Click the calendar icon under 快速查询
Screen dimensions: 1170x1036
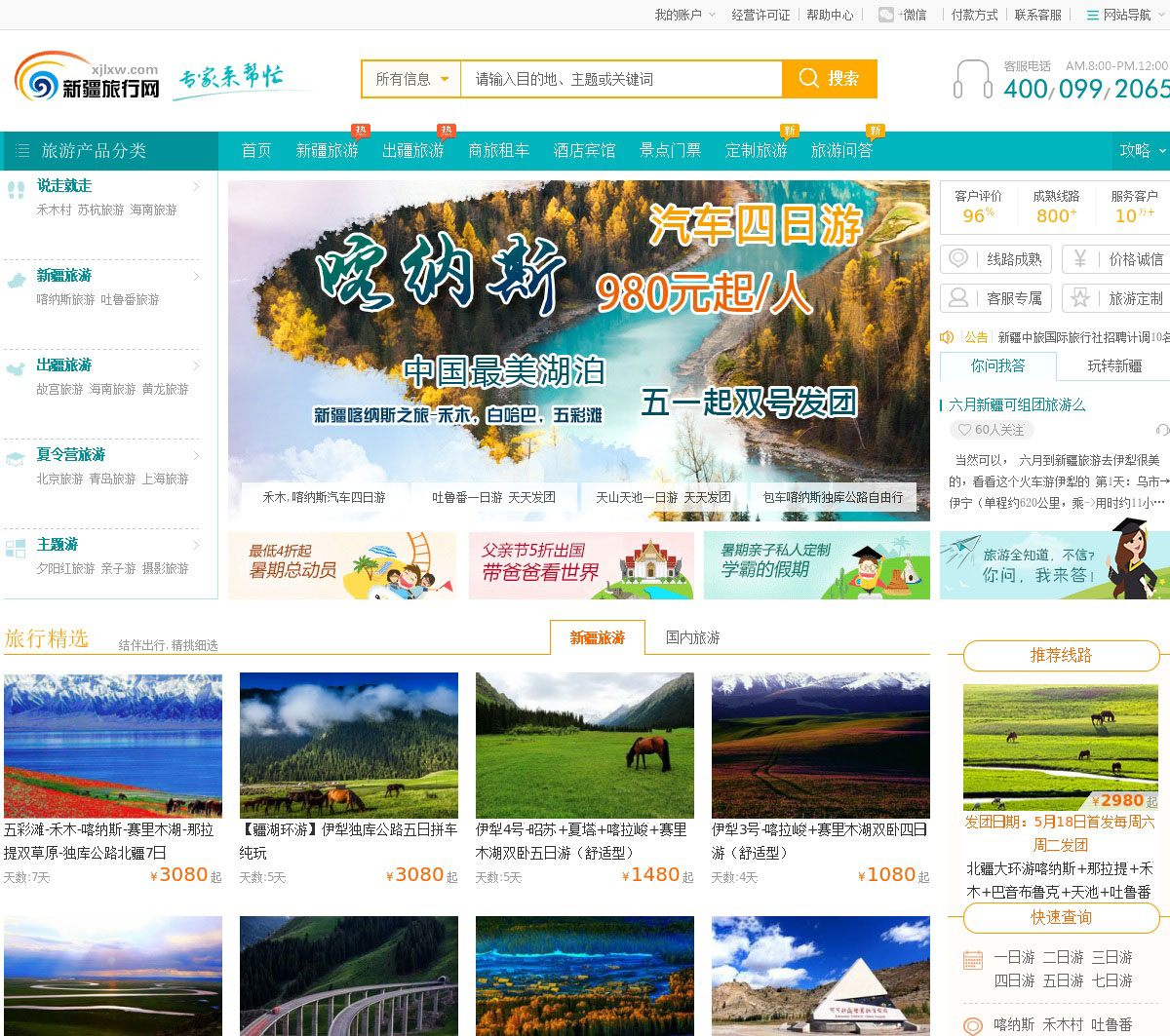coord(973,960)
